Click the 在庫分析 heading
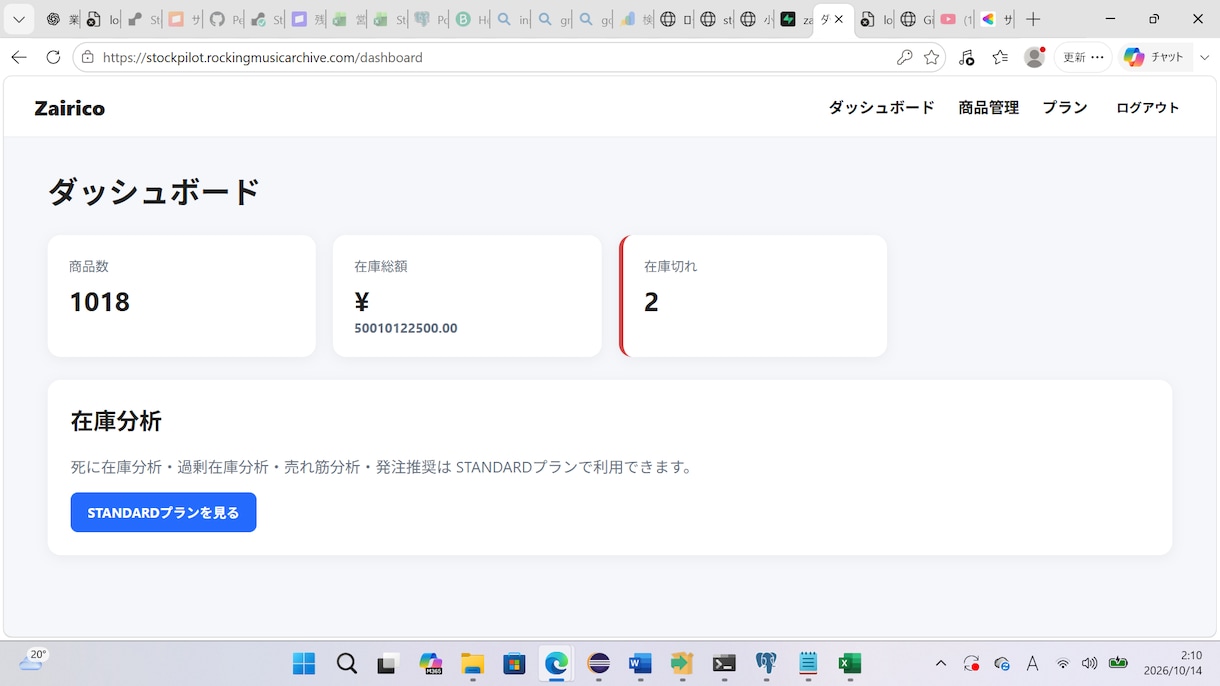 [x=116, y=421]
